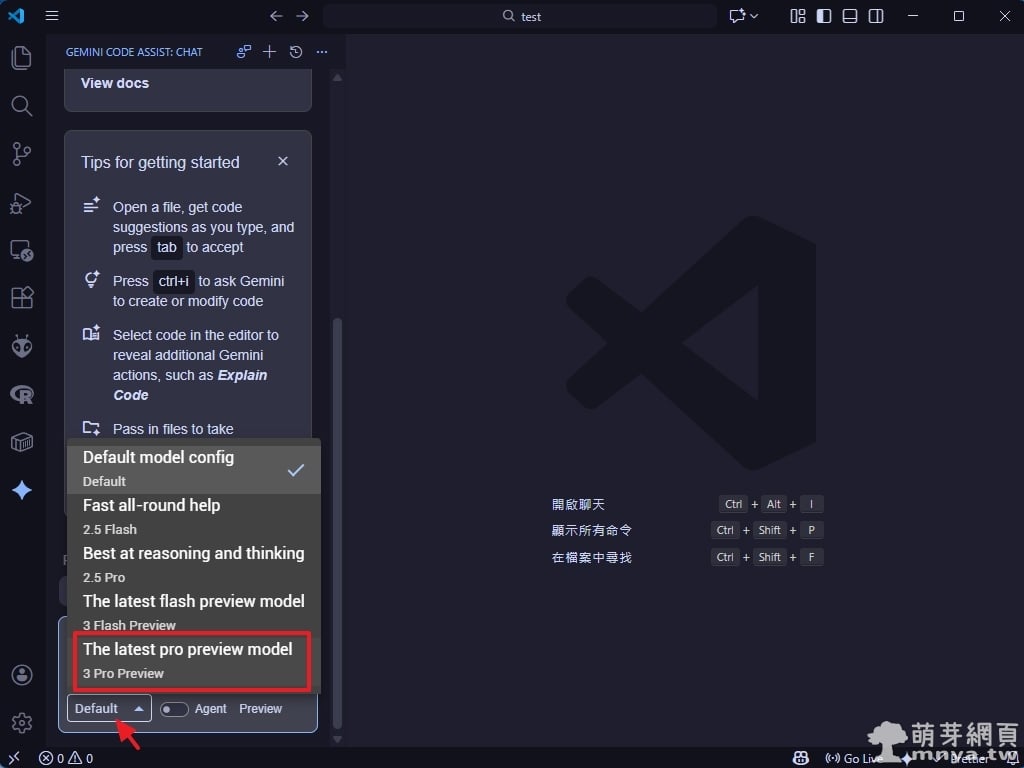Expand the Copilot chat dropdown in title bar

[744, 16]
